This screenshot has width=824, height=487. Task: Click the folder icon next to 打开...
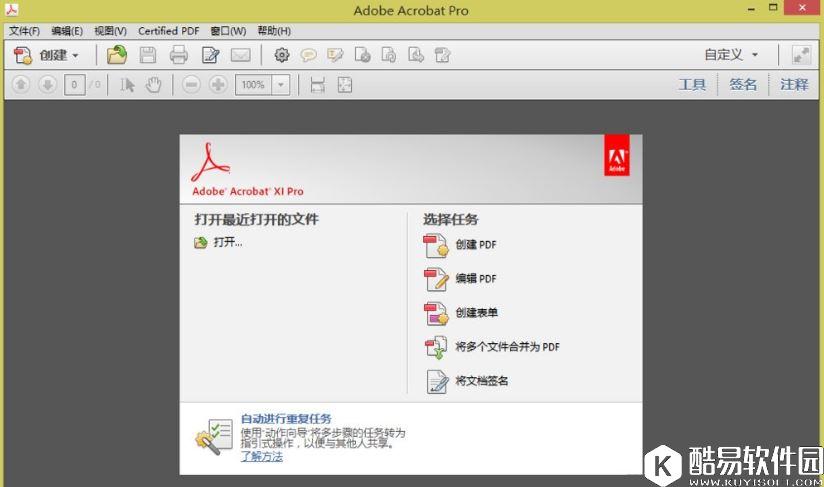click(201, 243)
